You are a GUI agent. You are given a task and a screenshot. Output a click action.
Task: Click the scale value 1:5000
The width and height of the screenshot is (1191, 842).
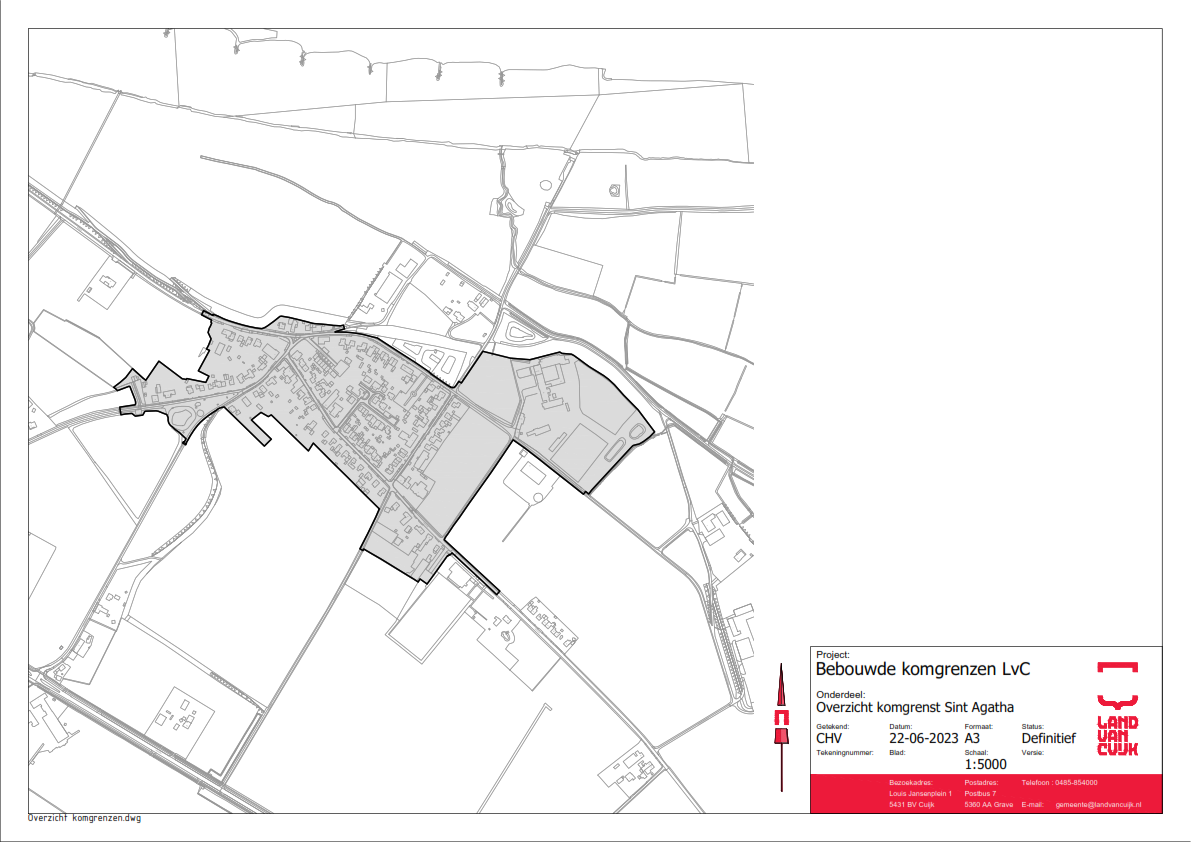coord(986,765)
